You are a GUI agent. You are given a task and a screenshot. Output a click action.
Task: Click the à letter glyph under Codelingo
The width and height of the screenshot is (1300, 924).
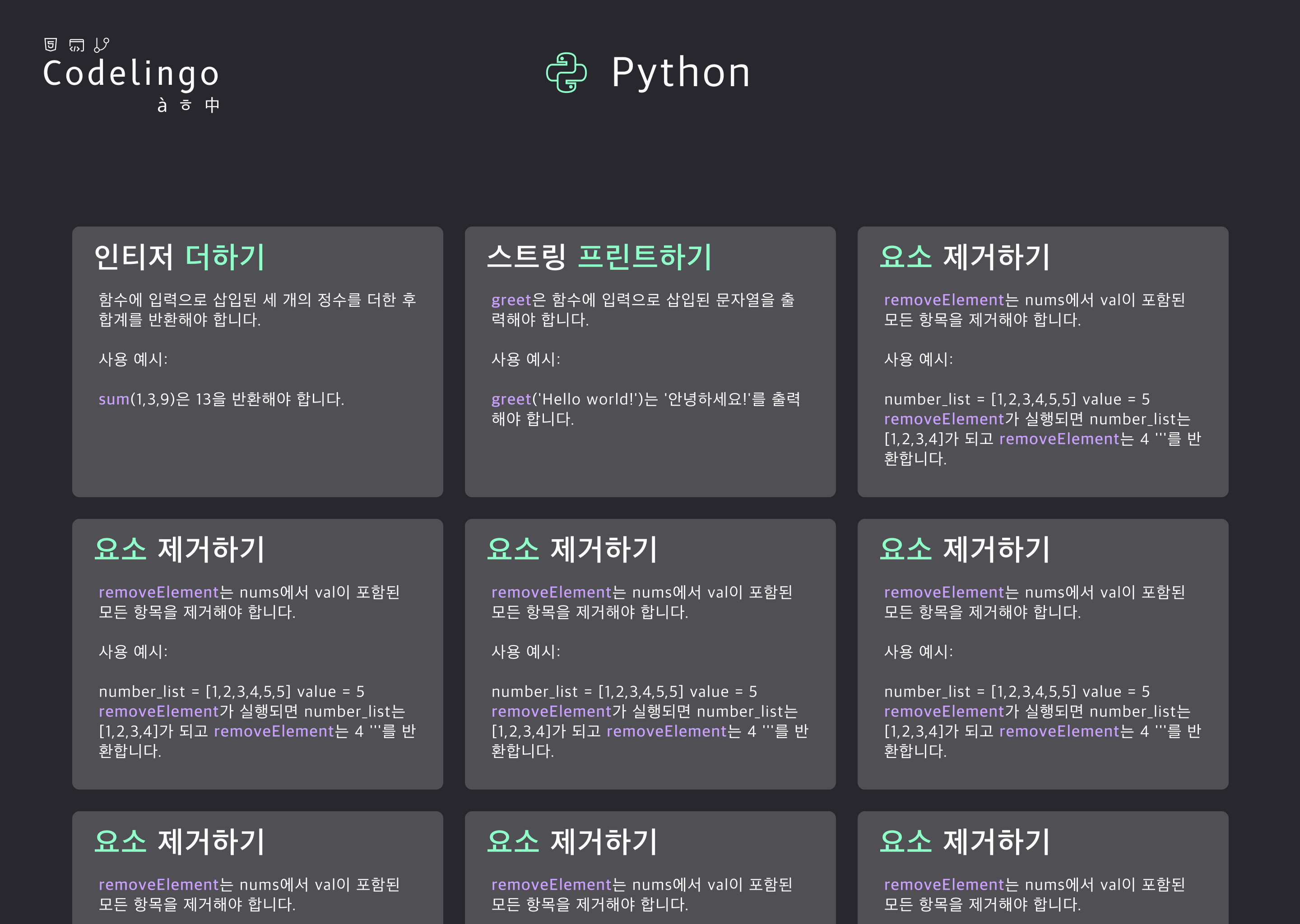tap(162, 105)
